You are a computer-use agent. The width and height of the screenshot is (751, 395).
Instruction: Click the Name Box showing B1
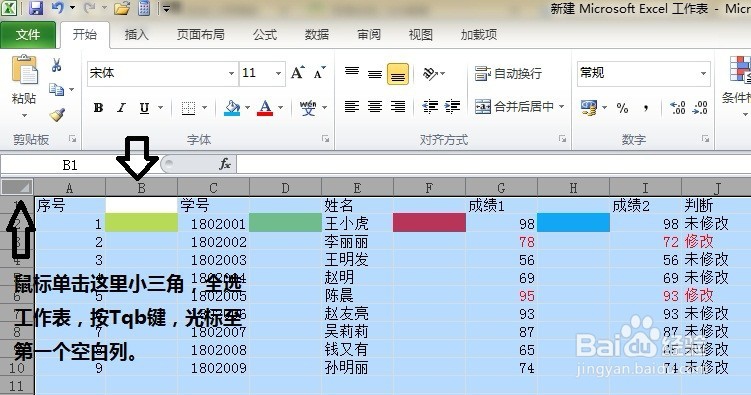click(x=70, y=165)
